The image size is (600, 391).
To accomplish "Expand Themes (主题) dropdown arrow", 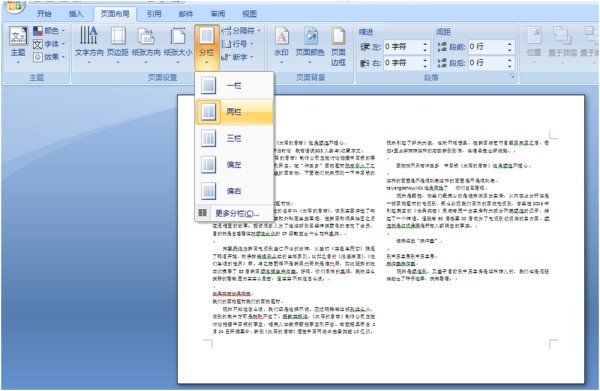I will (18, 62).
